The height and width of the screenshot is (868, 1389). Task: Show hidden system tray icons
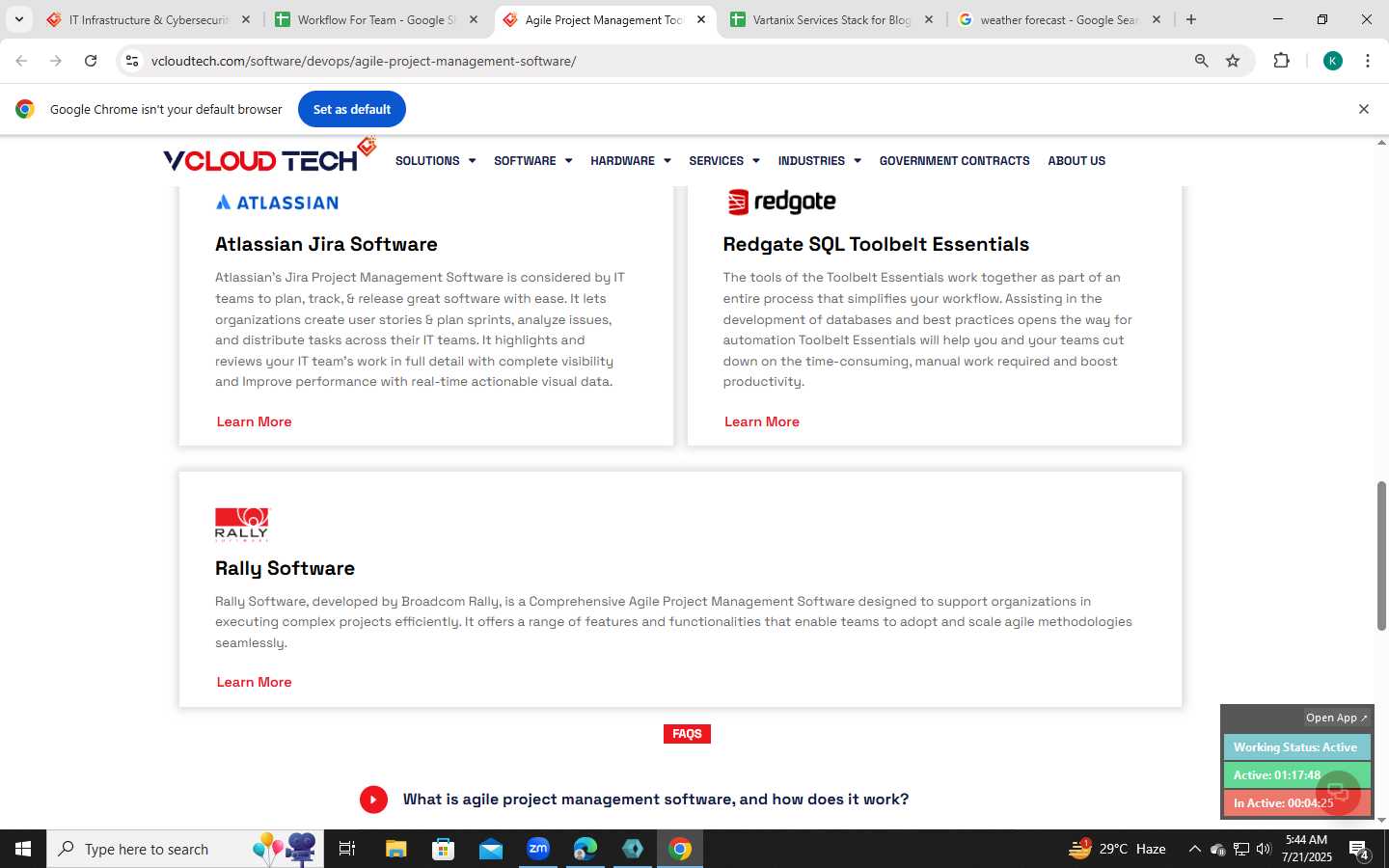tap(1194, 849)
